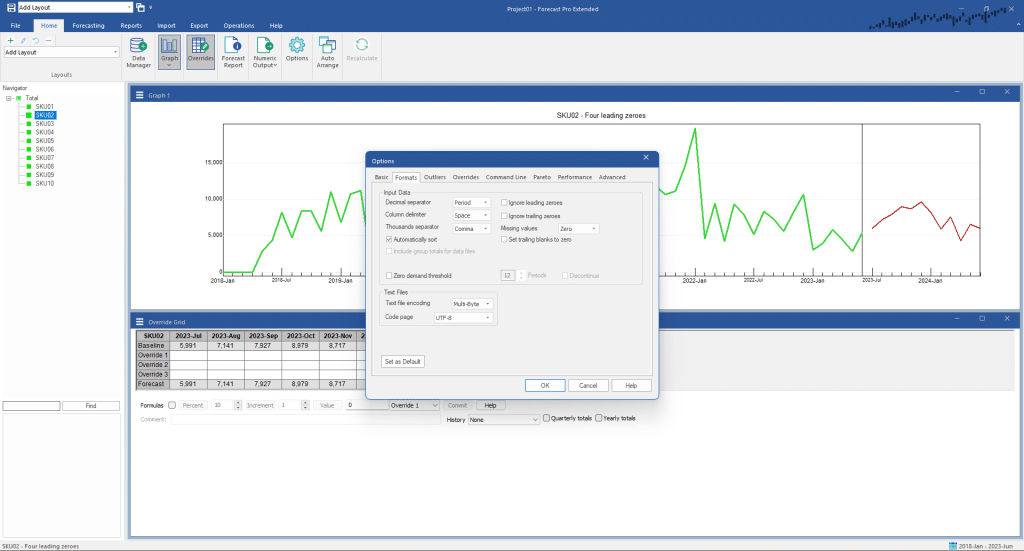This screenshot has height=551, width=1024.
Task: Click Cancel in the Options dialog
Action: [x=588, y=386]
